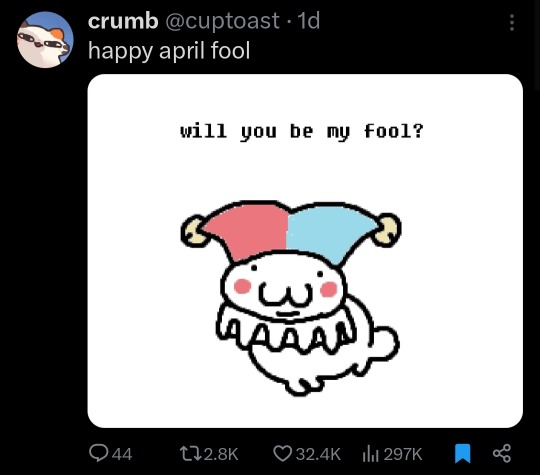The image size is (540, 475).
Task: Click the retweet arrows icon
Action: click(191, 454)
